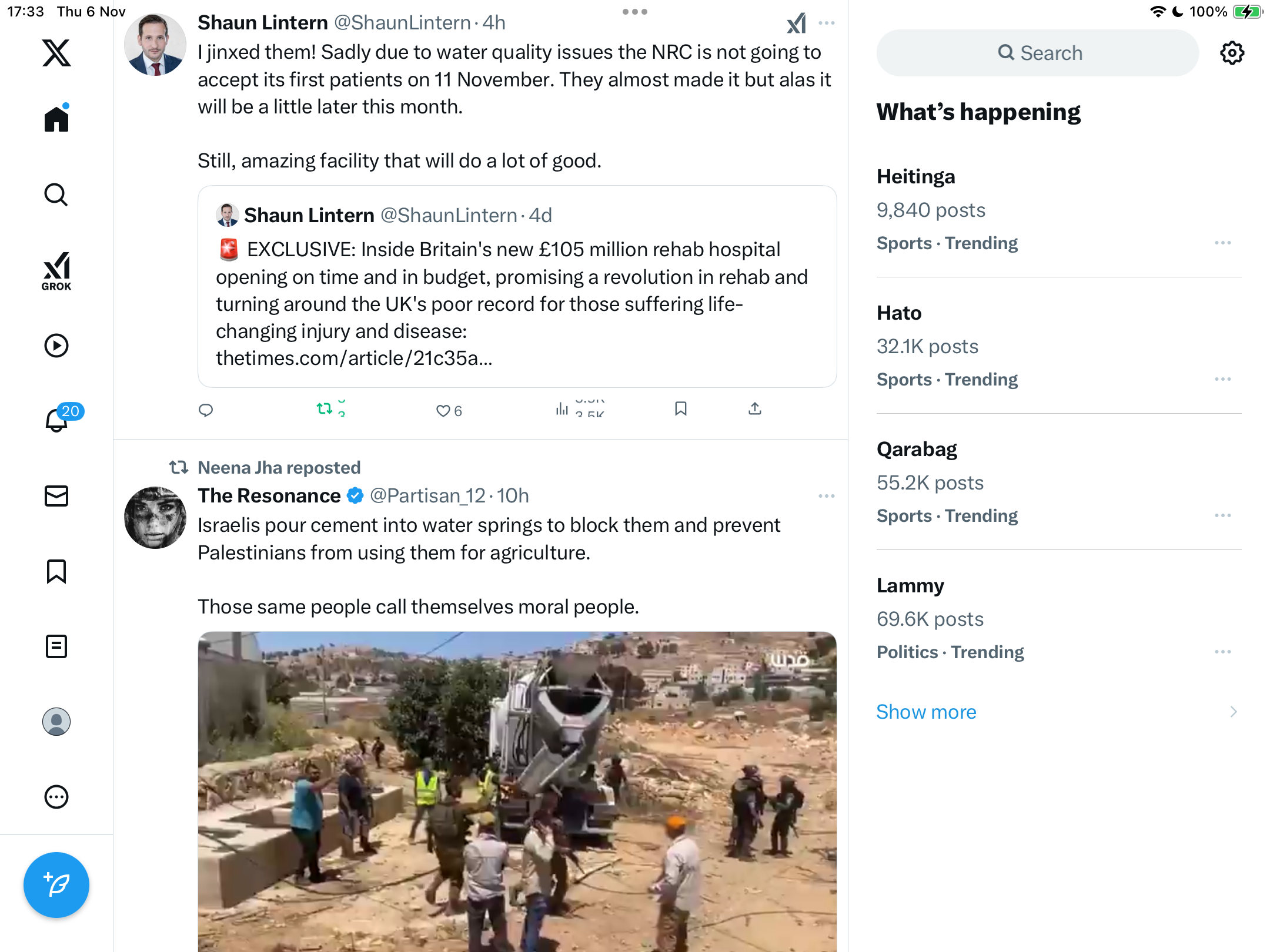
Task: Share Shaun Lintern's post
Action: [755, 409]
